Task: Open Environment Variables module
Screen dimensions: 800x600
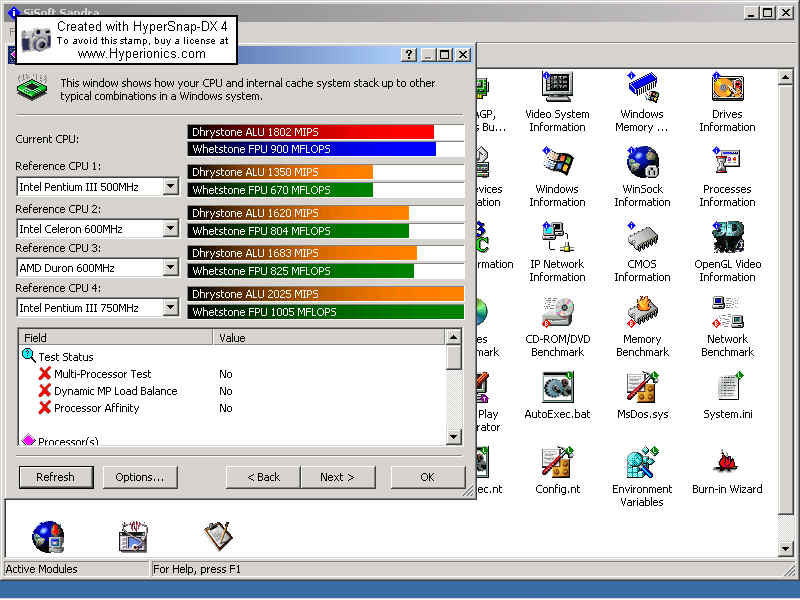Action: point(642,477)
